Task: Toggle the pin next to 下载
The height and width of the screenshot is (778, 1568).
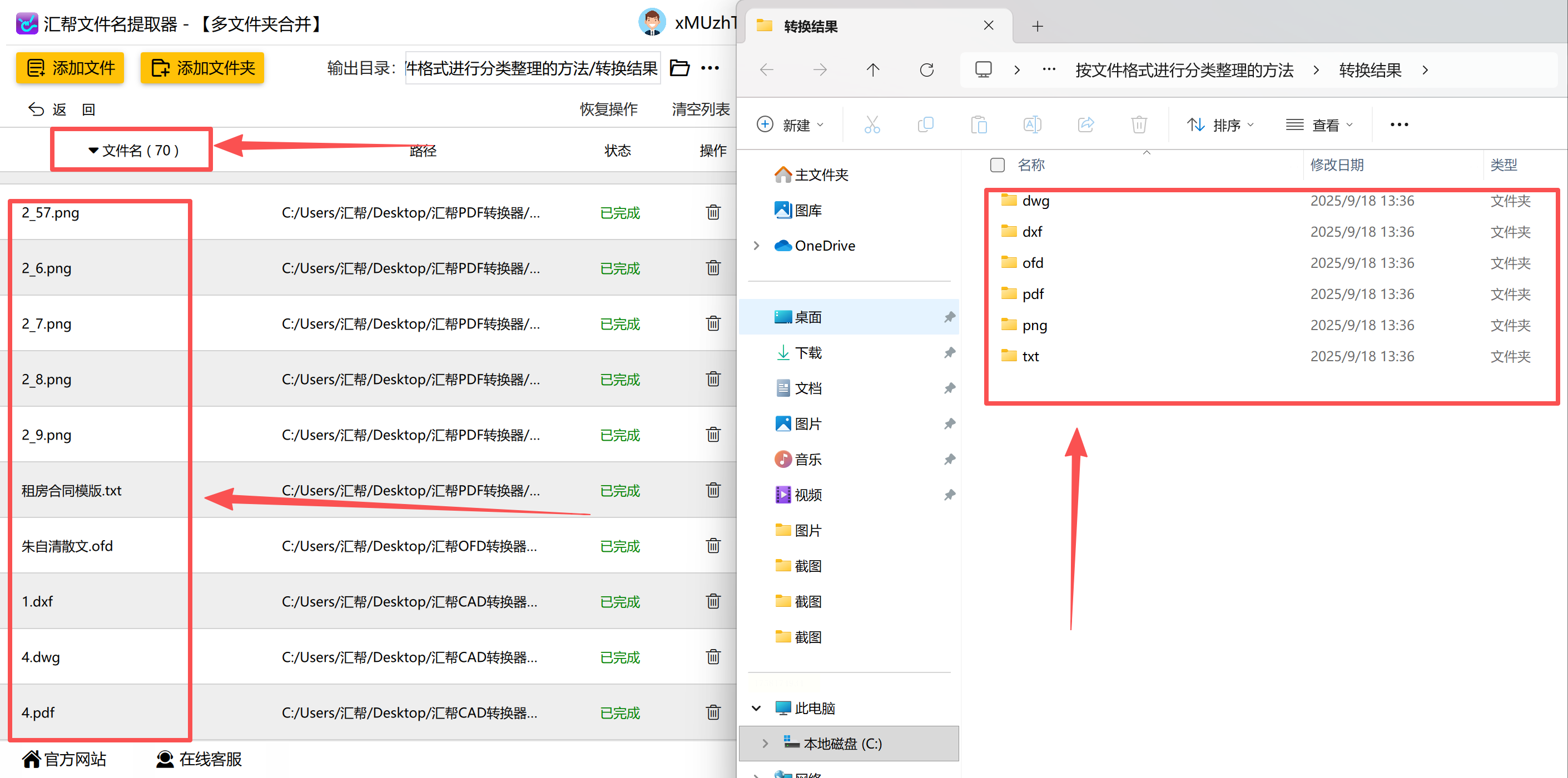Action: [x=949, y=353]
